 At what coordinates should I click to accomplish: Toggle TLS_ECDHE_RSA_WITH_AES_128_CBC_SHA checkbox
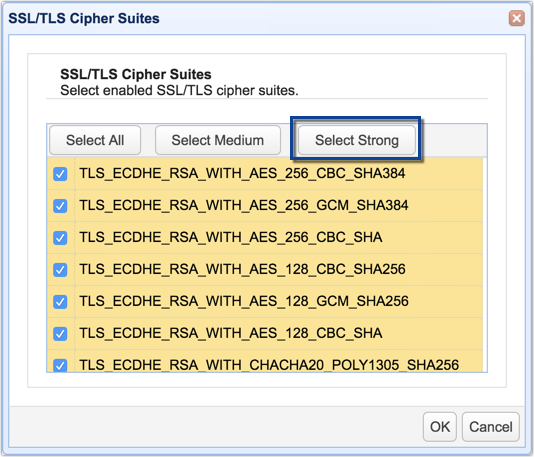60,334
